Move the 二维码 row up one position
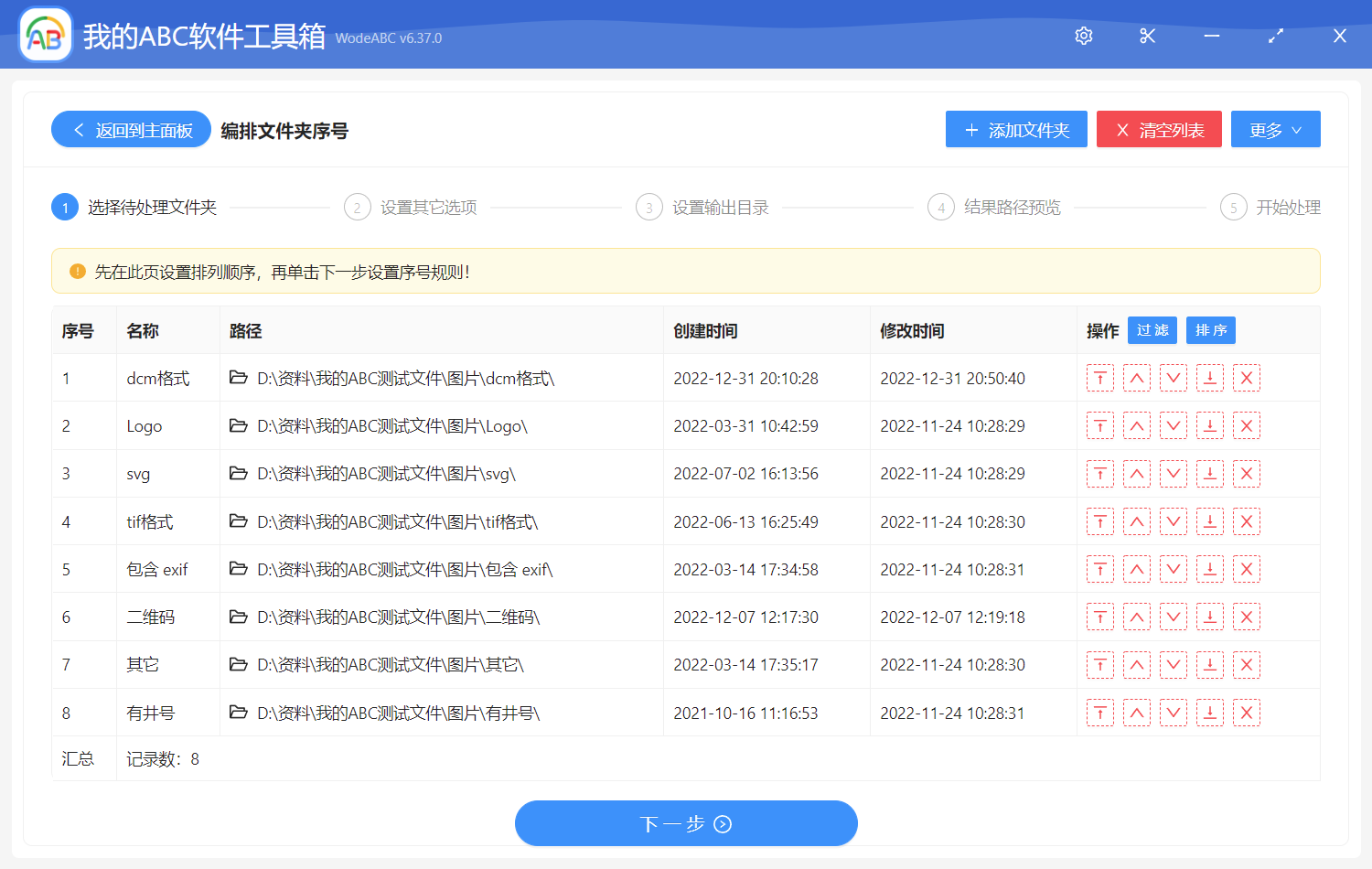Viewport: 1372px width, 869px height. (x=1136, y=617)
